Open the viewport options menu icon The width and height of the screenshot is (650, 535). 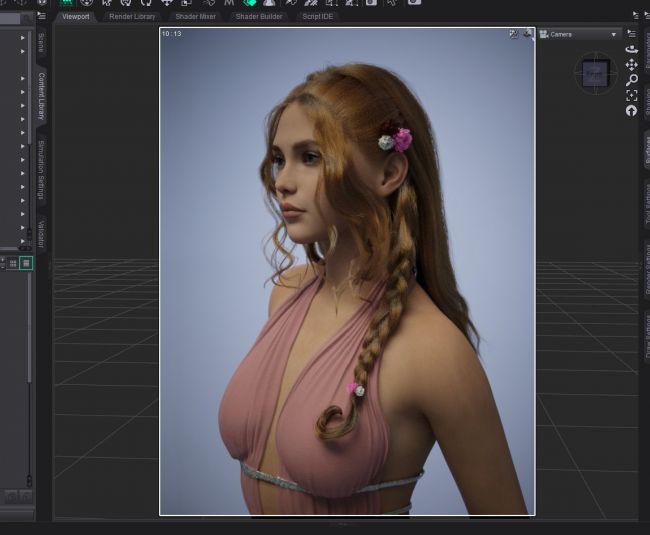click(x=631, y=33)
